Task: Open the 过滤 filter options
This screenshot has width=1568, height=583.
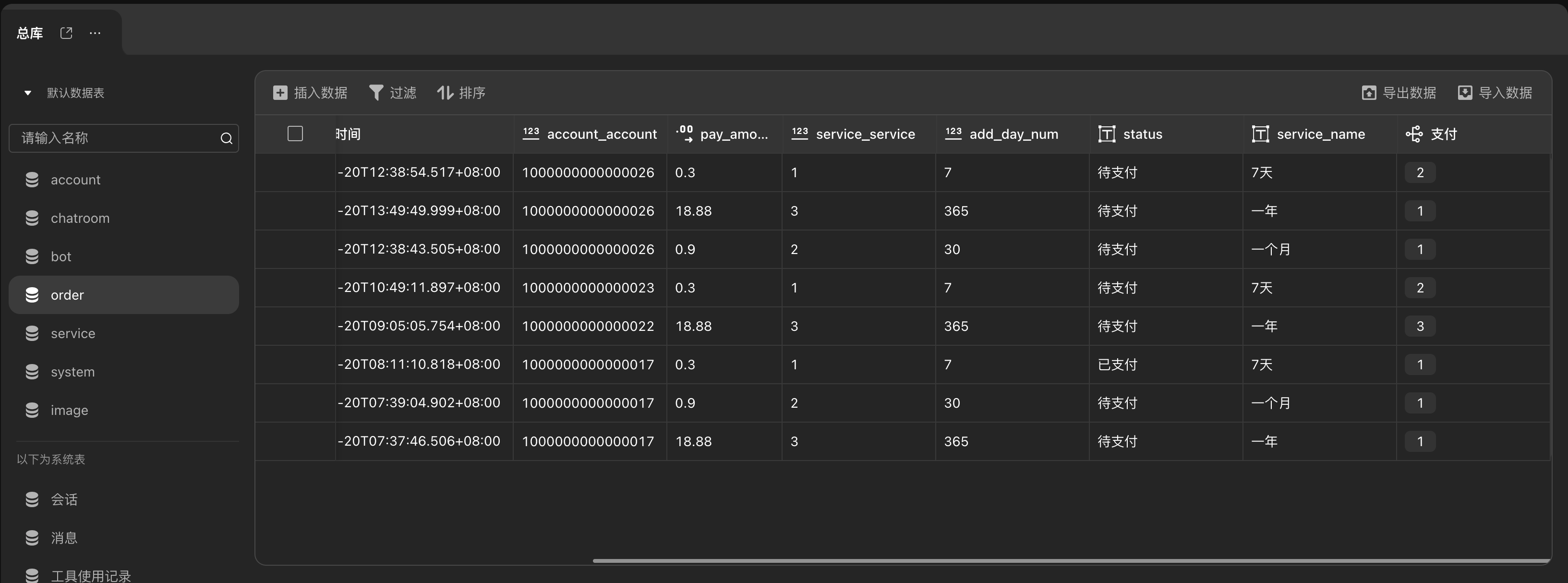Action: 393,93
